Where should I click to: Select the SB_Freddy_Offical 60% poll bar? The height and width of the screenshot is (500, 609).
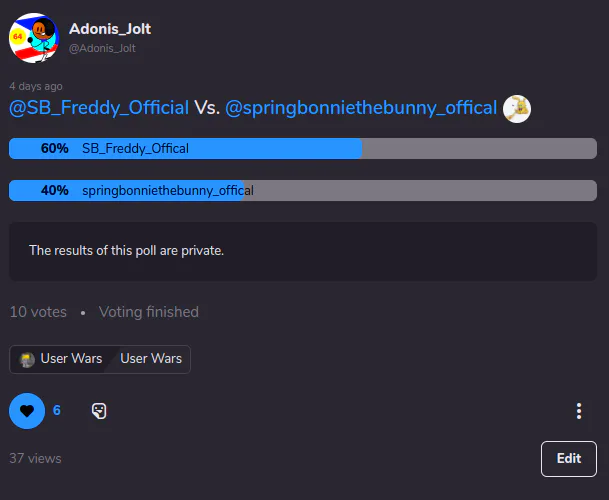(x=303, y=148)
